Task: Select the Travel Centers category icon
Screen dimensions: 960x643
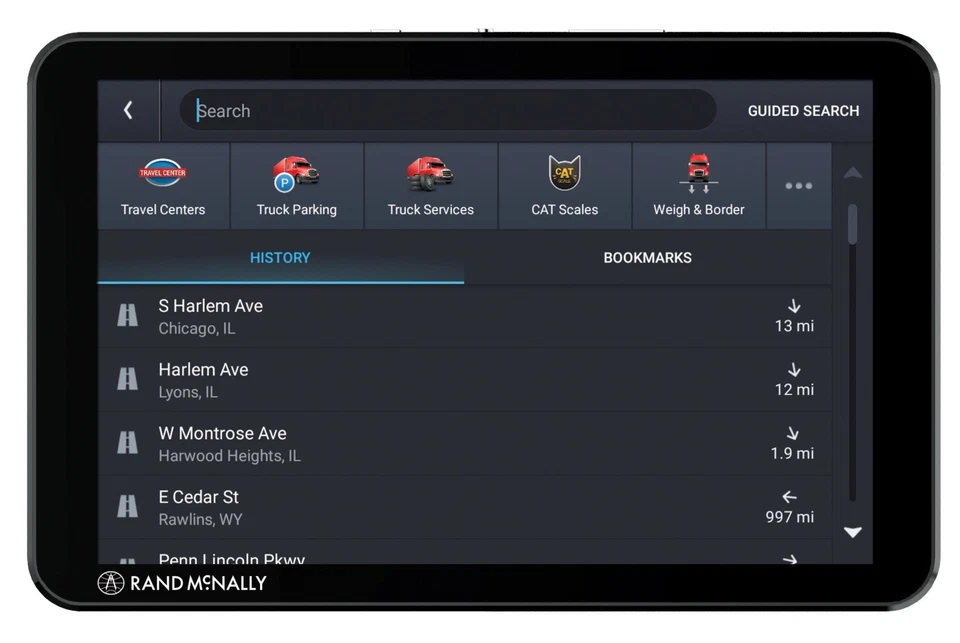Action: [x=163, y=185]
